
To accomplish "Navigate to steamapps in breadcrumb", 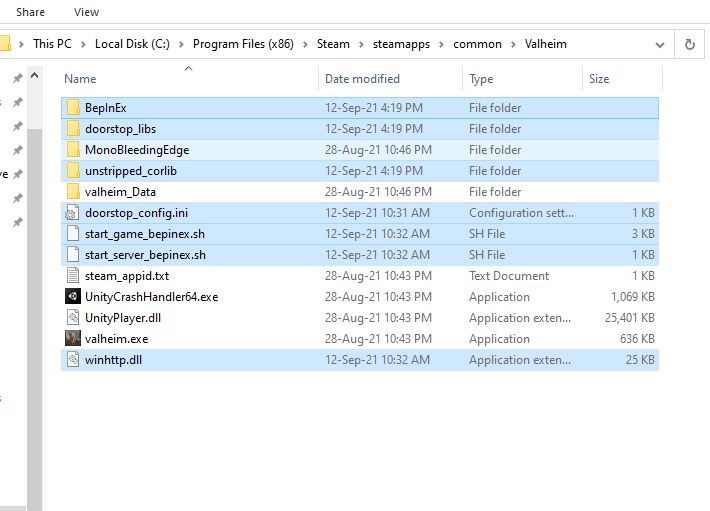I will pyautogui.click(x=401, y=44).
